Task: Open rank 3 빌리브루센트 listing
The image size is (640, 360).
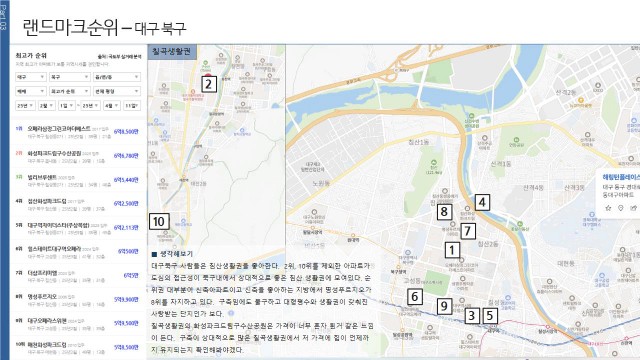Action: pos(78,180)
